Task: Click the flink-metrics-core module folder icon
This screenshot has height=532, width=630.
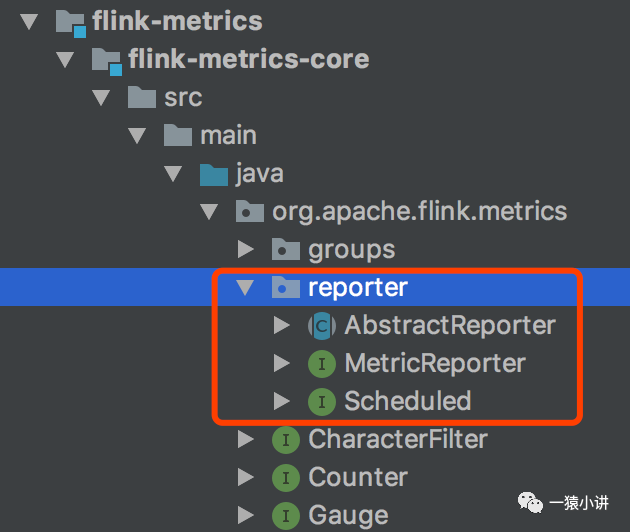Action: click(x=106, y=60)
